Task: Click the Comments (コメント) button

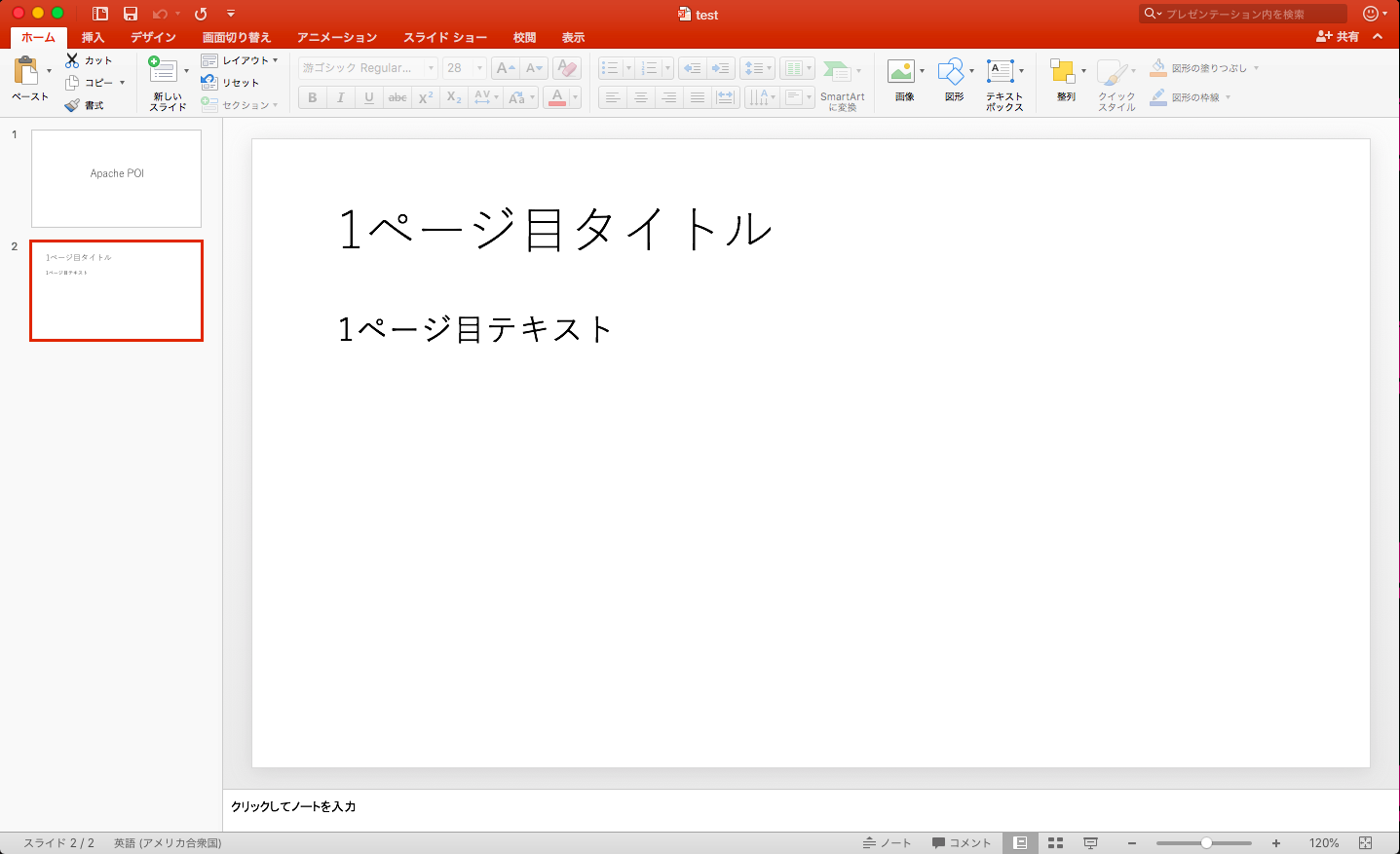Action: point(962,843)
